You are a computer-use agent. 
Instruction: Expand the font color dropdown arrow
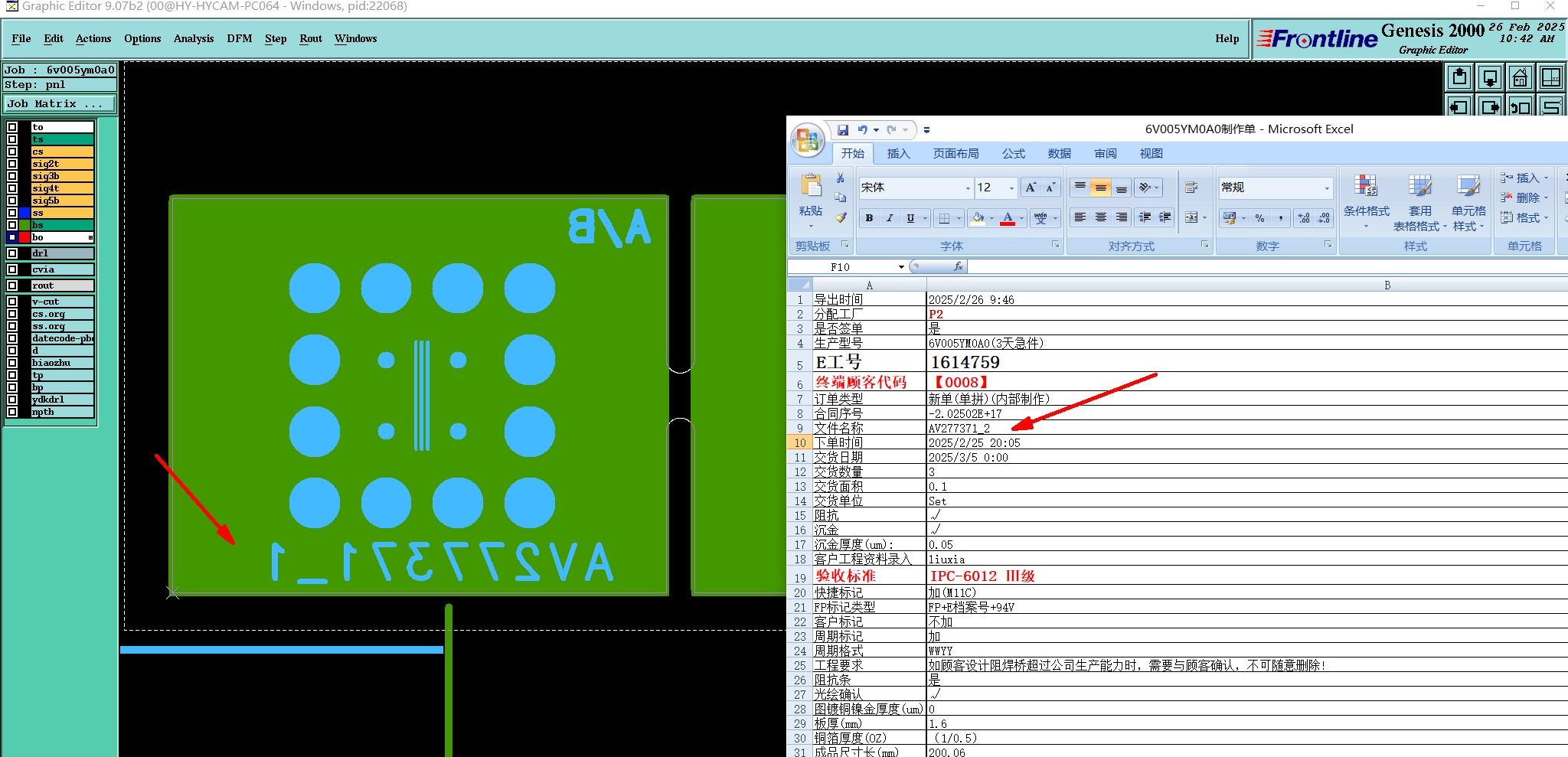1021,218
